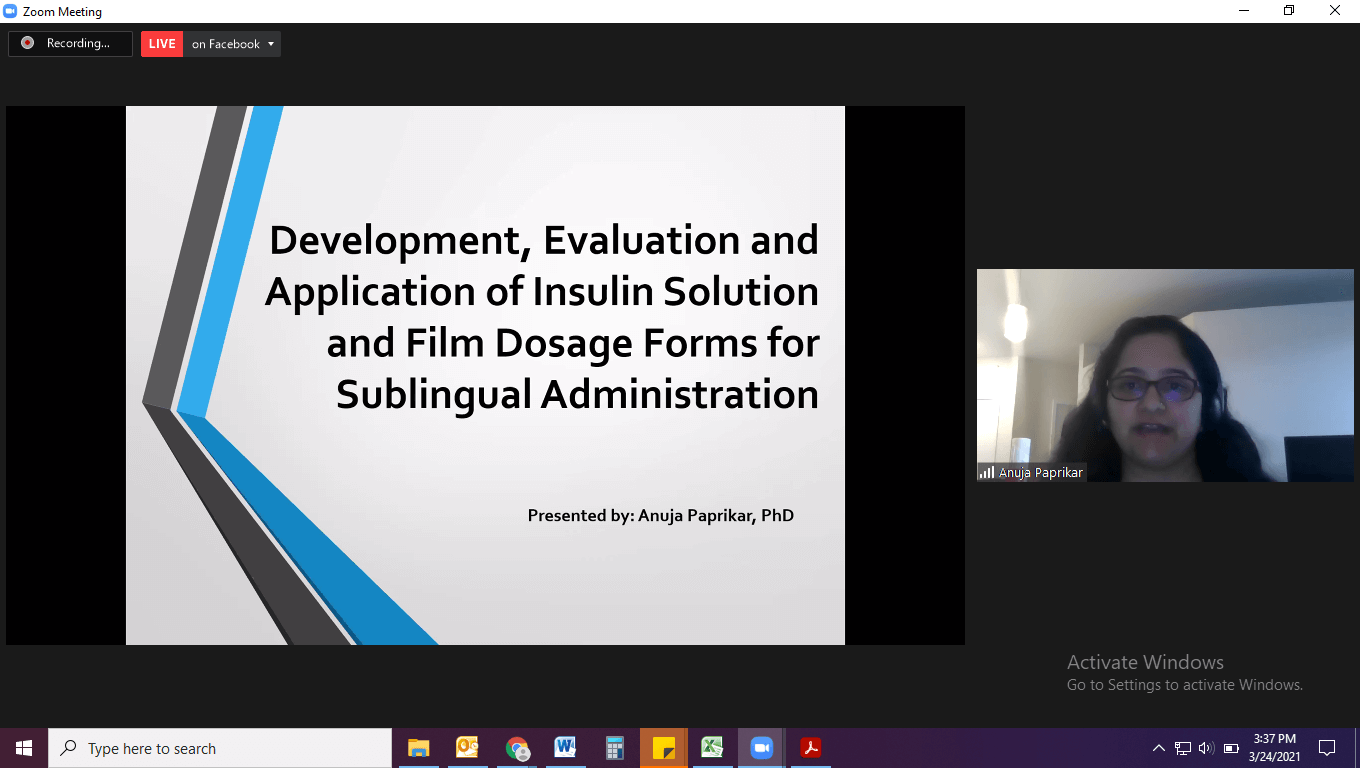Image resolution: width=1360 pixels, height=768 pixels.
Task: Open Google Chrome from taskbar
Action: tap(516, 748)
